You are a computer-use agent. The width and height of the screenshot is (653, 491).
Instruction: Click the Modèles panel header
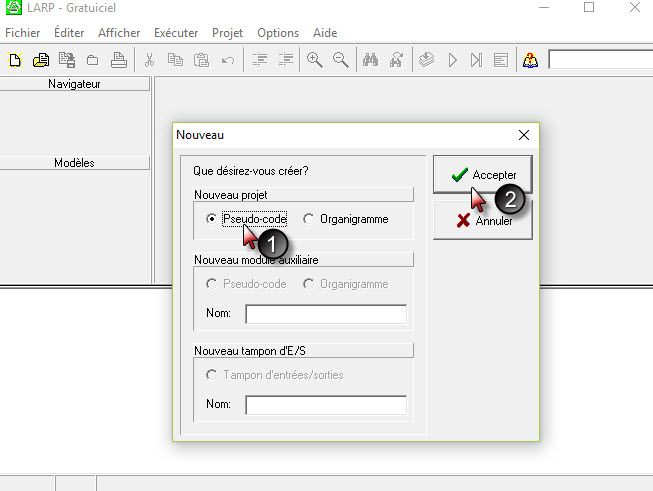tap(74, 162)
